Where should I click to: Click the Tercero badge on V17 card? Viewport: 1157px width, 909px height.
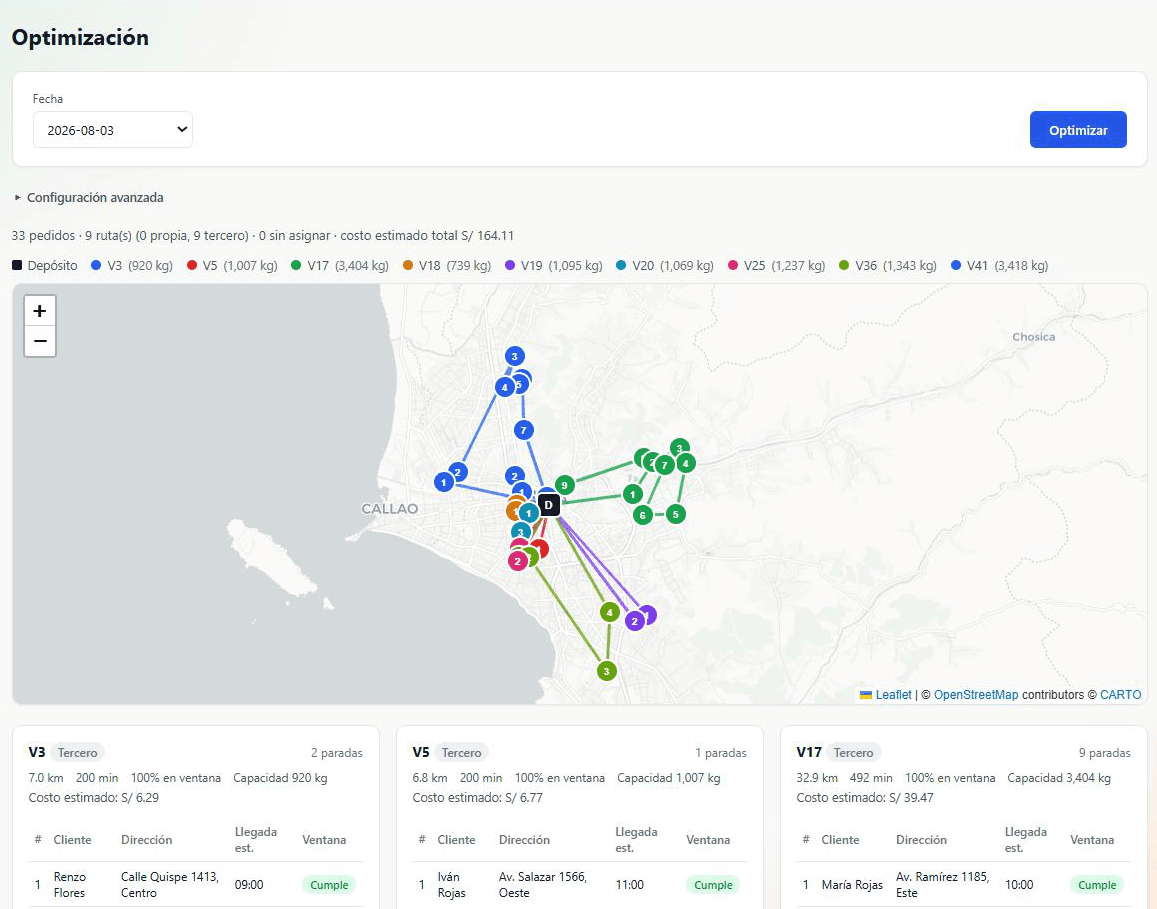click(x=853, y=753)
